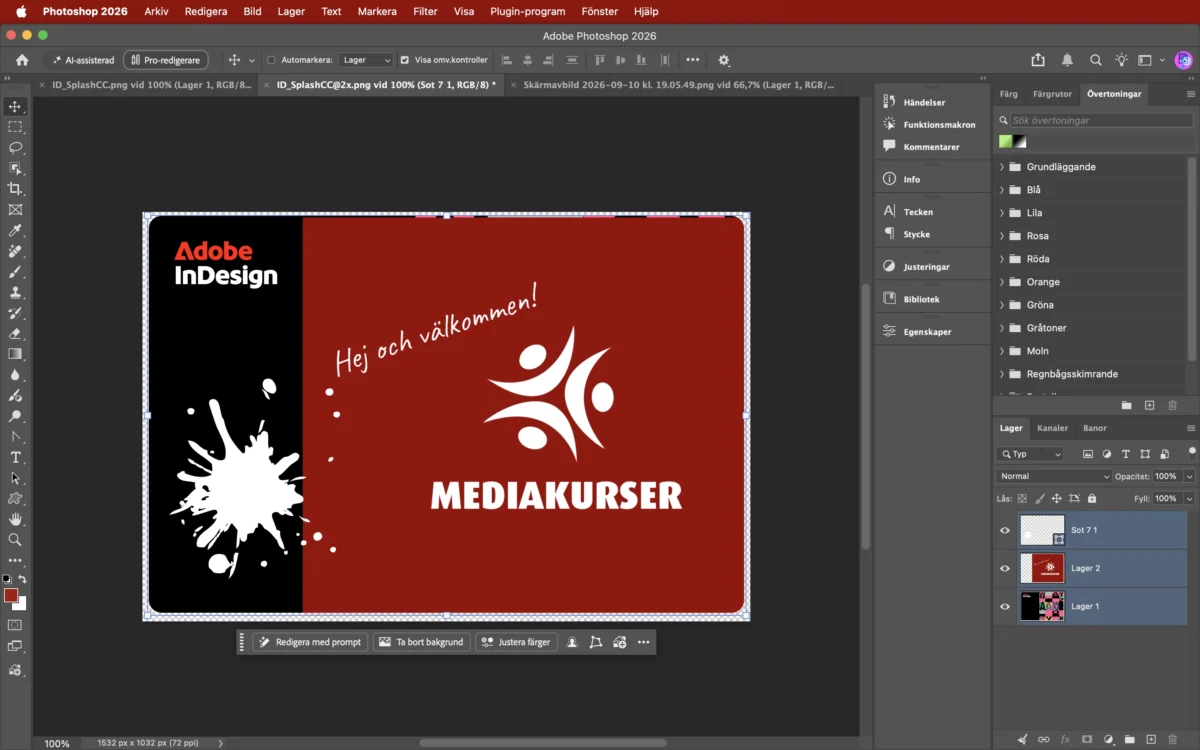Screen dimensions: 1200x750
Task: Create new adjustment layer icon
Action: 1108,740
